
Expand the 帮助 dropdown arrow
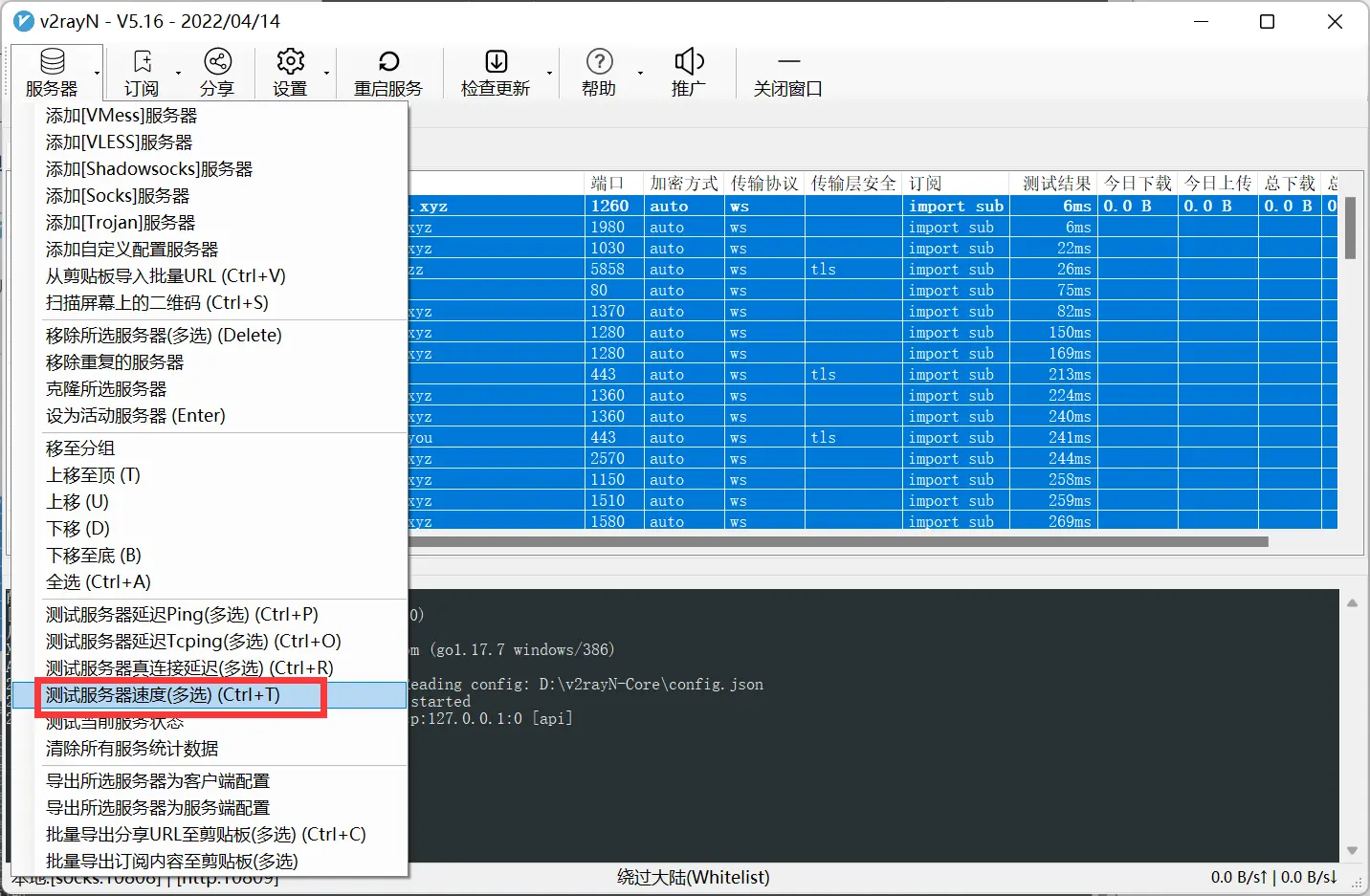click(640, 74)
